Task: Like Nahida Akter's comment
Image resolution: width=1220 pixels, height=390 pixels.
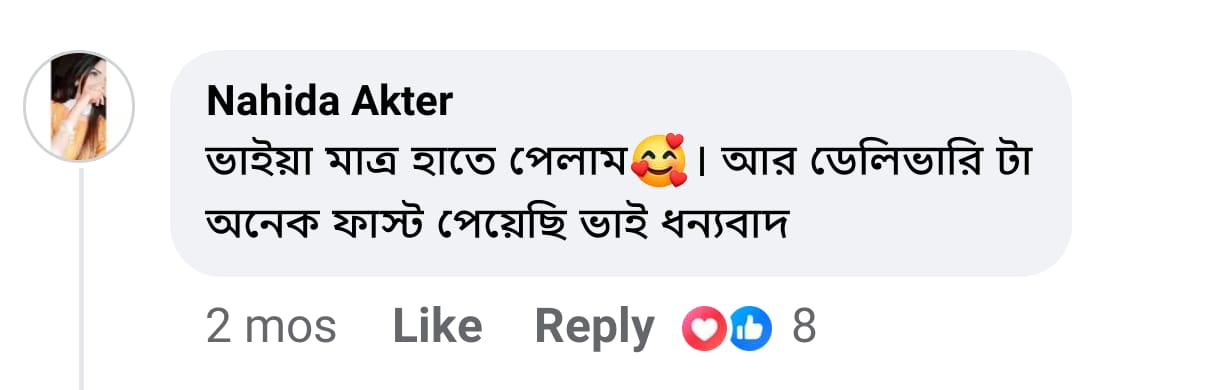Action: [x=437, y=327]
